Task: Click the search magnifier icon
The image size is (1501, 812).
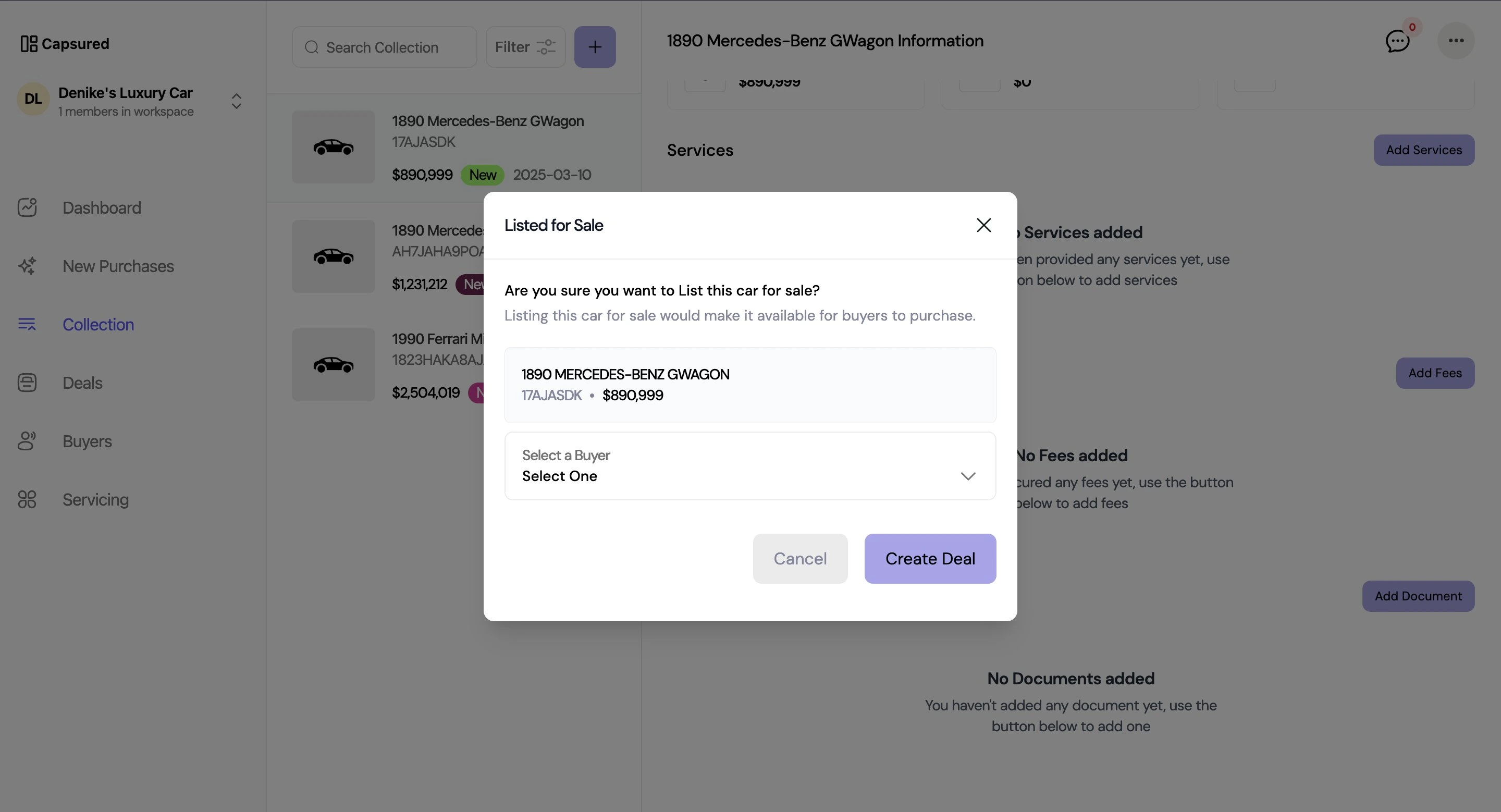Action: pos(312,47)
